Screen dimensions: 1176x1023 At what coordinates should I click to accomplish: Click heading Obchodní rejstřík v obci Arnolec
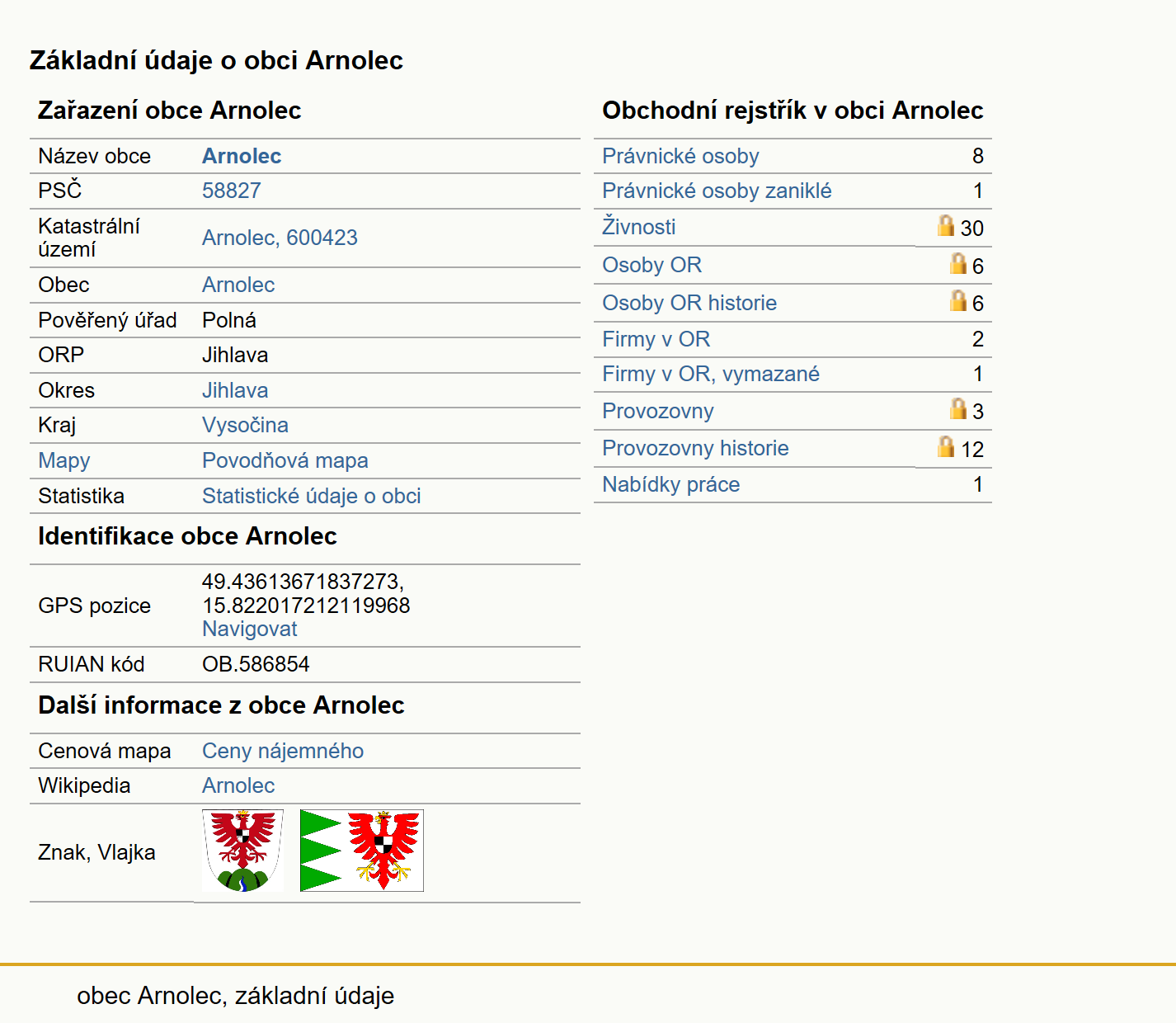click(x=793, y=111)
